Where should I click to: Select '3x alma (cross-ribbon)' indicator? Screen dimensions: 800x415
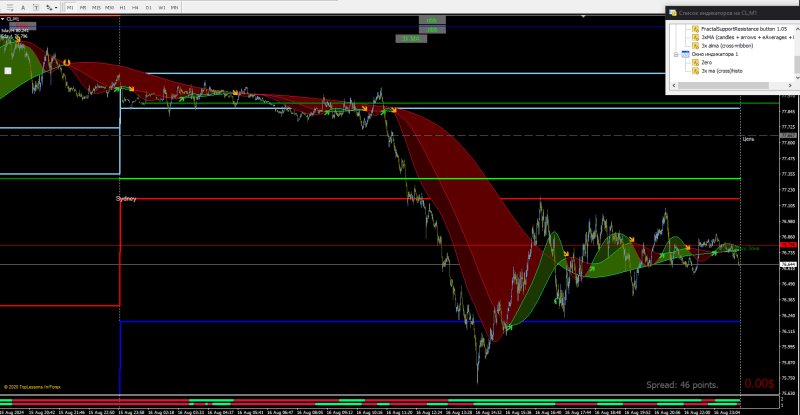pyautogui.click(x=727, y=45)
